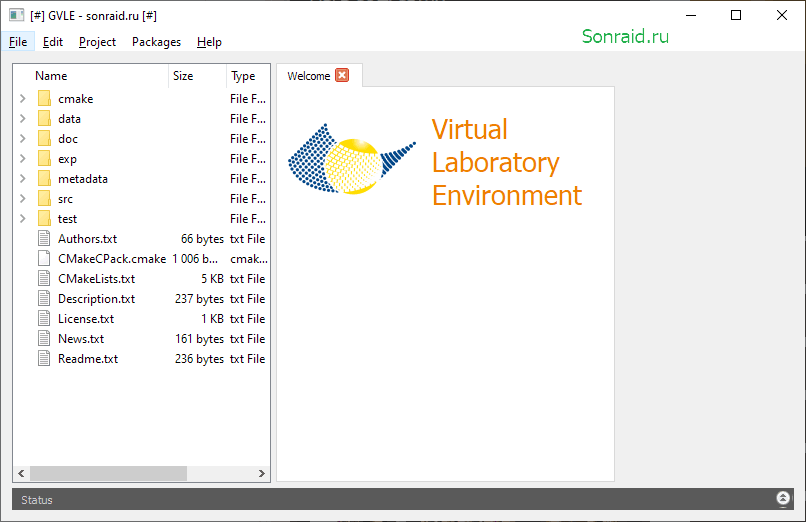Maximize the GVLE window
This screenshot has height=522, width=806.
click(736, 15)
